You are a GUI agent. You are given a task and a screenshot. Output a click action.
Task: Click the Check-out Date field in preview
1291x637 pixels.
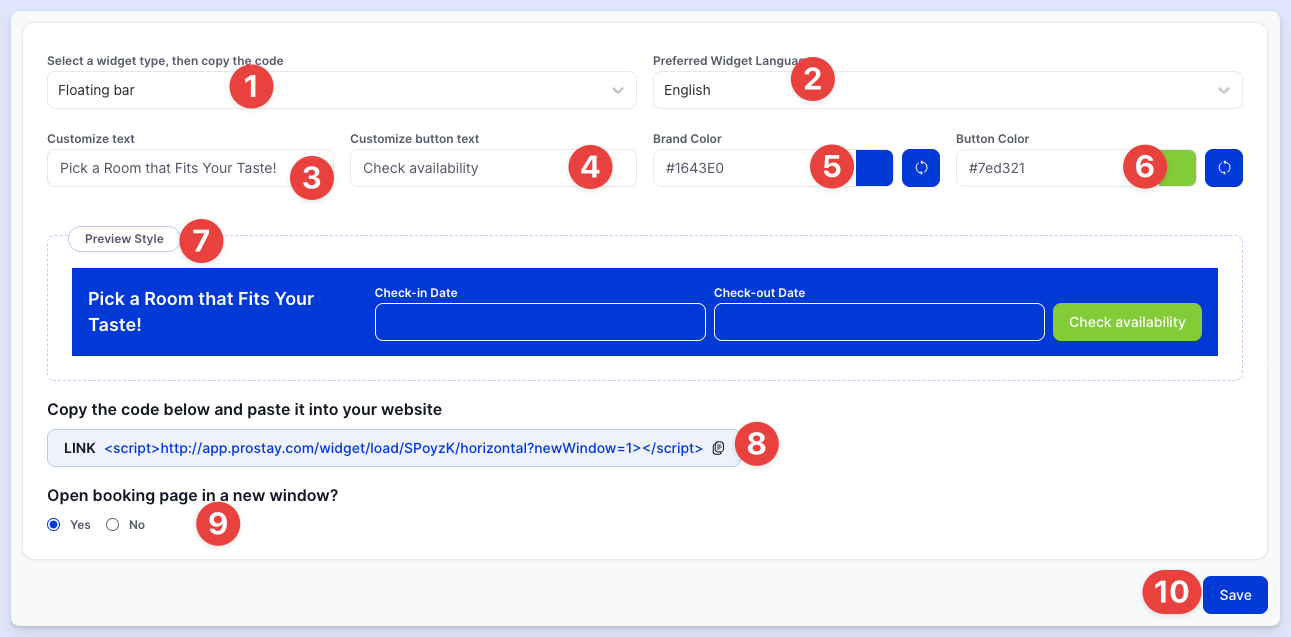click(879, 322)
